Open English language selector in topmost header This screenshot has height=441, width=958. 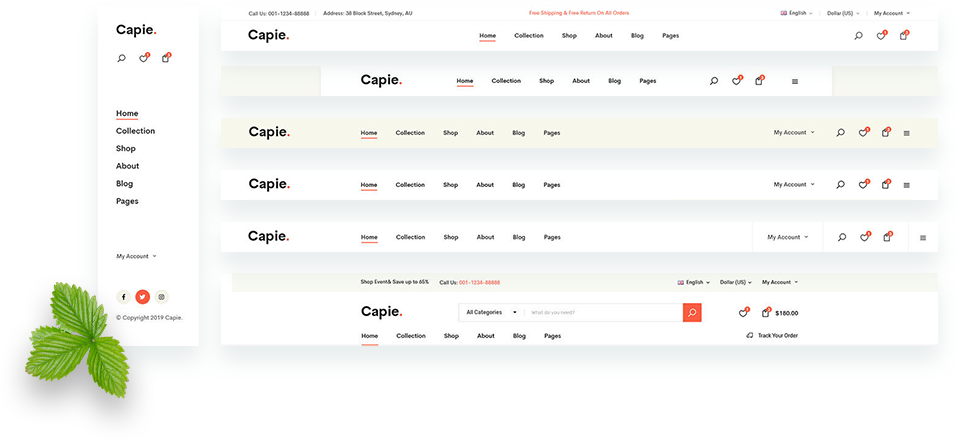[796, 14]
